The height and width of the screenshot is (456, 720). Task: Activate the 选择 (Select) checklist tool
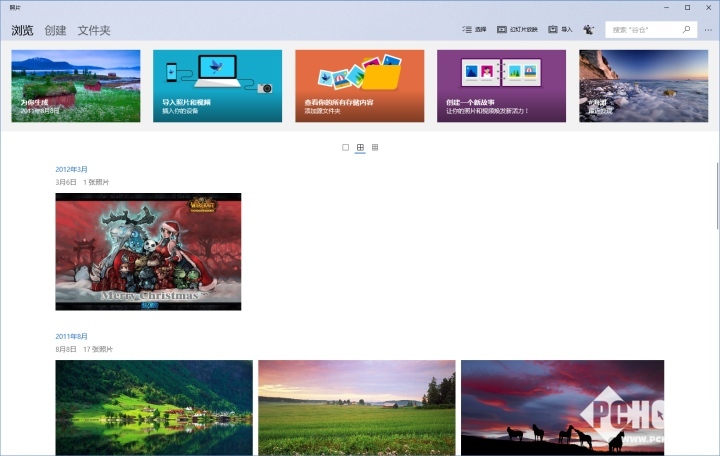pyautogui.click(x=474, y=29)
